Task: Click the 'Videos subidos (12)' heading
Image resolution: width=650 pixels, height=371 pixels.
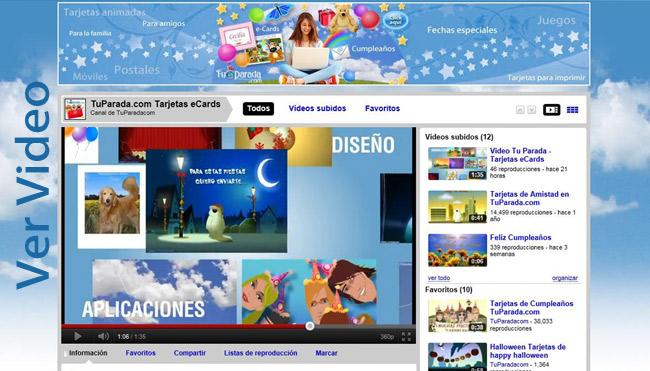Action: coord(459,137)
